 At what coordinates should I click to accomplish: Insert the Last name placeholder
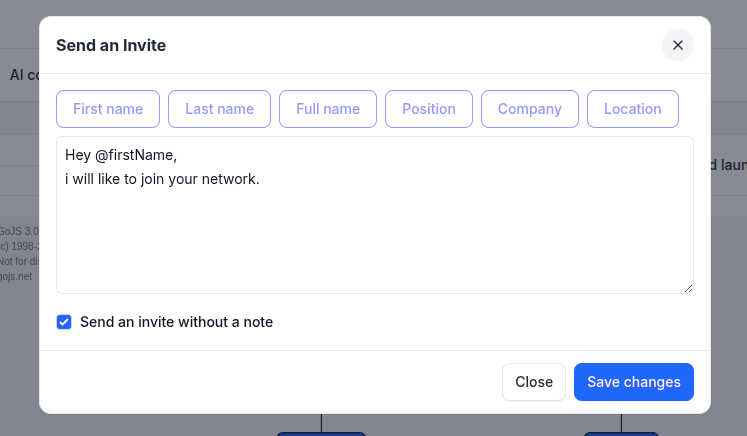click(219, 109)
